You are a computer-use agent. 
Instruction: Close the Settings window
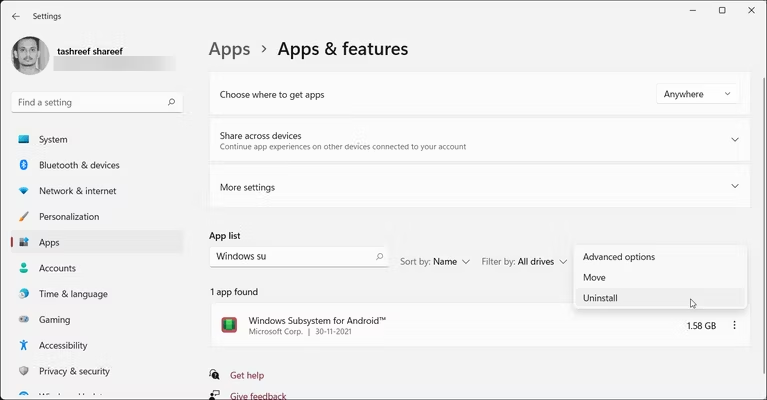(x=751, y=10)
